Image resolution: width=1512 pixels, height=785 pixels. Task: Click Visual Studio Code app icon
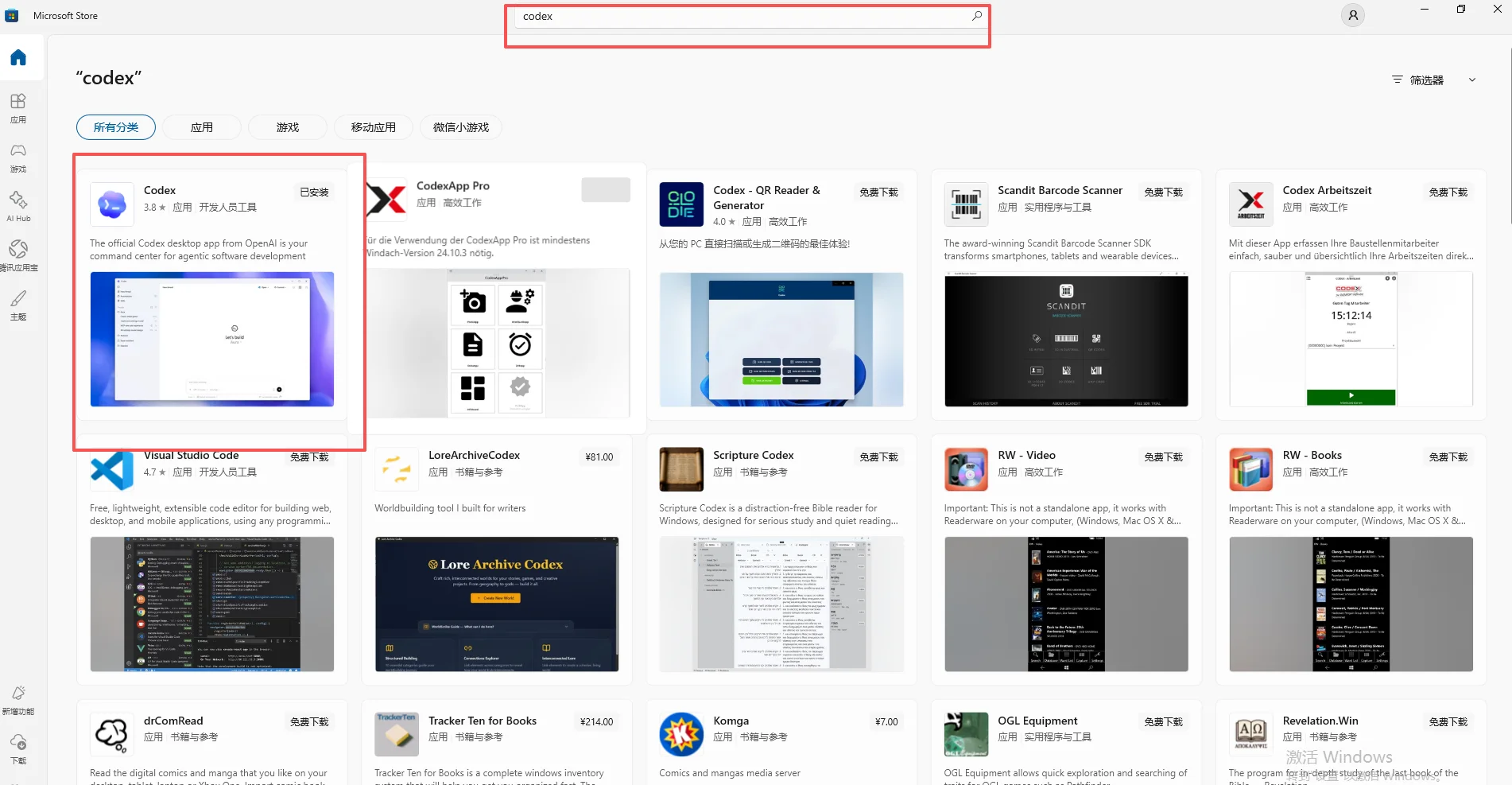(x=112, y=470)
